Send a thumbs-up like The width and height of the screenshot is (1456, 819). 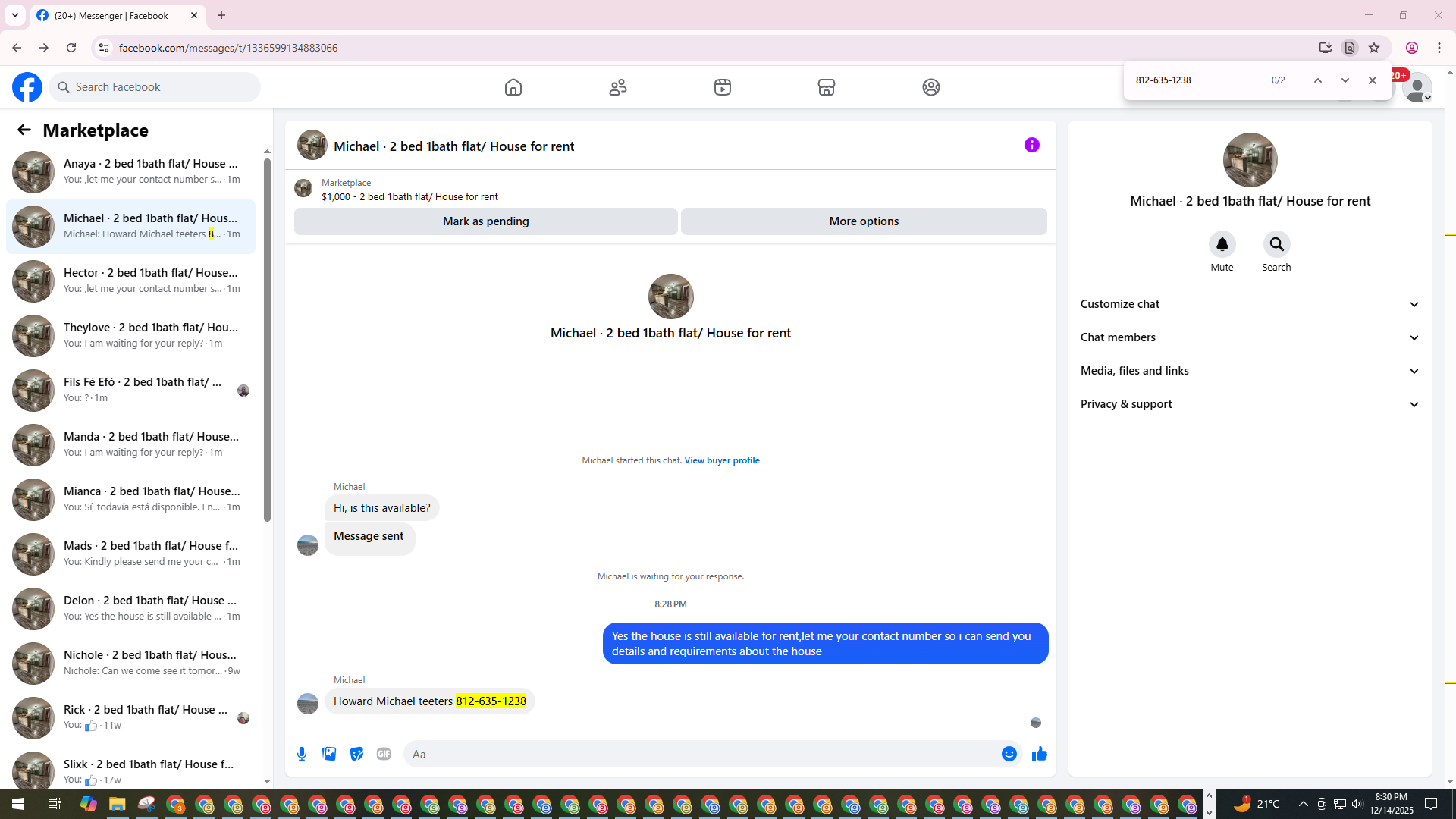click(x=1039, y=754)
